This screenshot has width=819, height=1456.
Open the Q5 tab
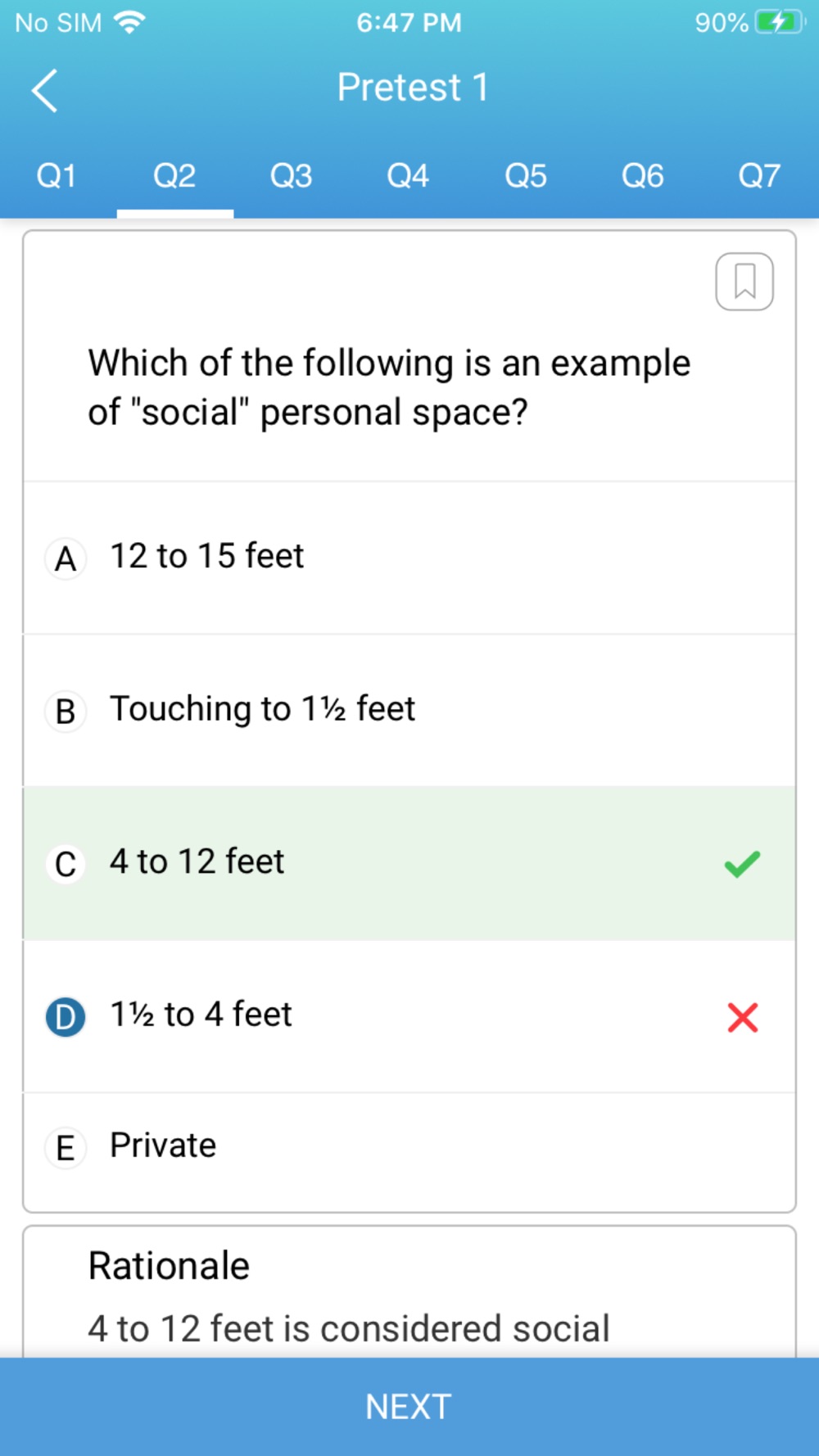tap(526, 176)
